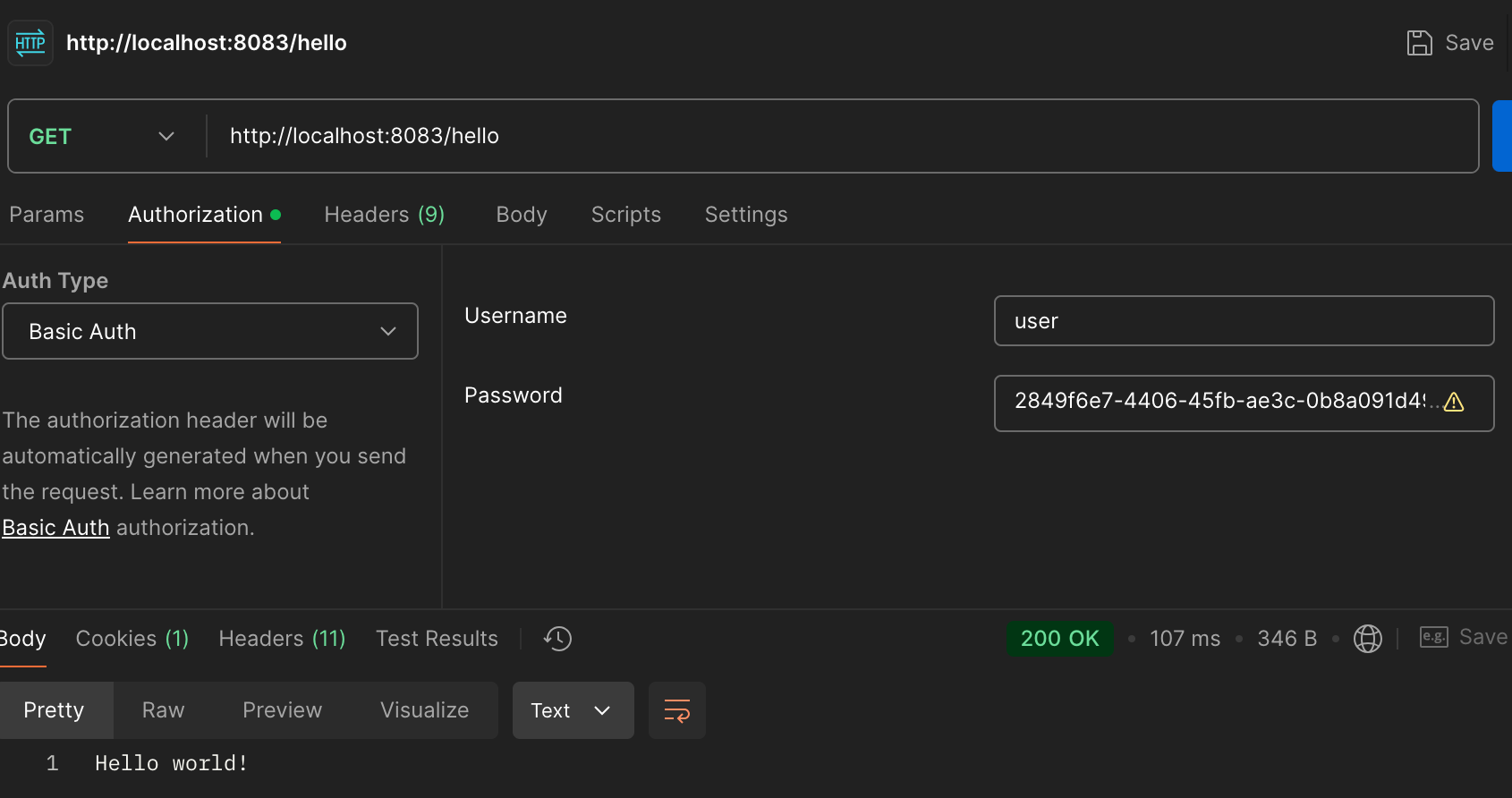The height and width of the screenshot is (798, 1512).
Task: Switch to the Test Results tab
Action: click(x=437, y=639)
